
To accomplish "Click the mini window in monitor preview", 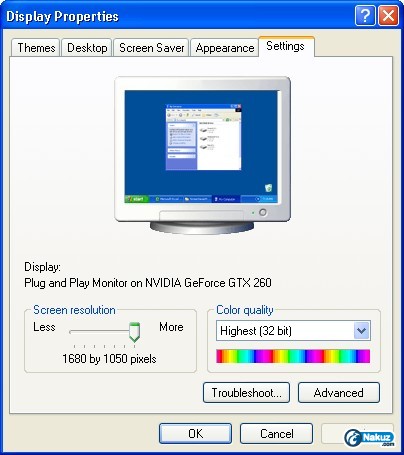I will pos(203,137).
